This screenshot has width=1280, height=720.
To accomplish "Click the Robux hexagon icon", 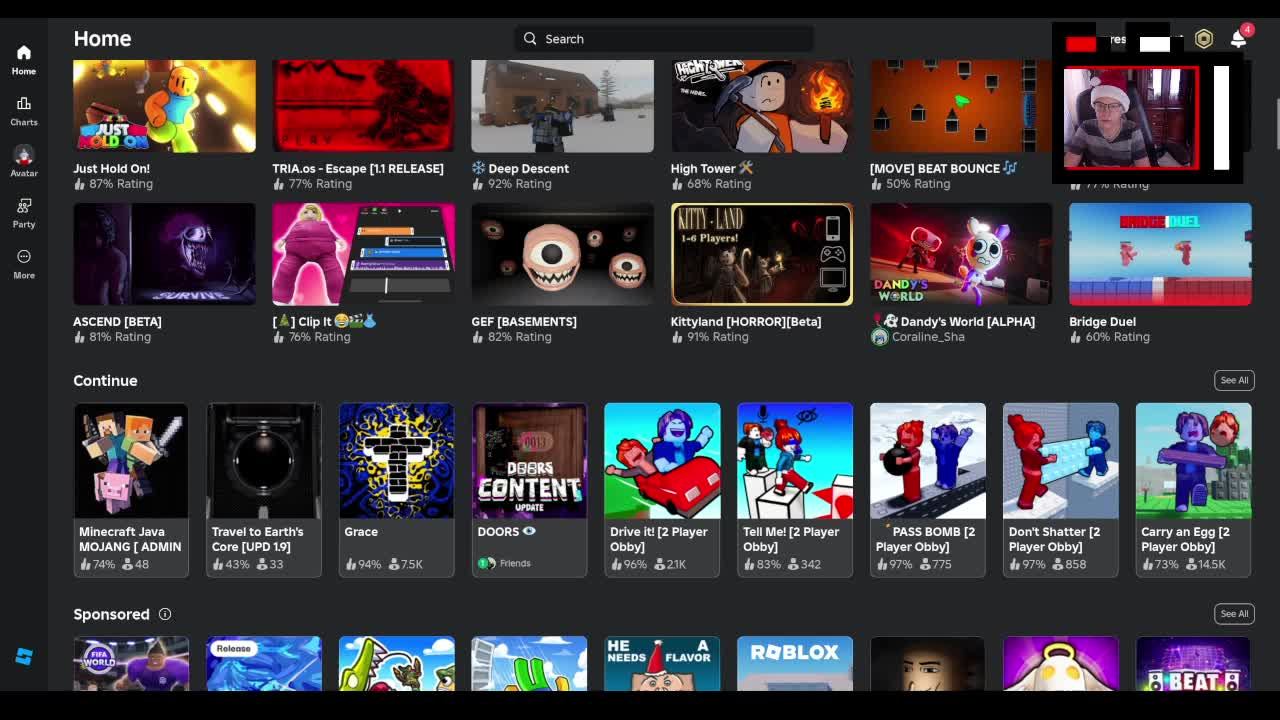I will tap(1204, 39).
